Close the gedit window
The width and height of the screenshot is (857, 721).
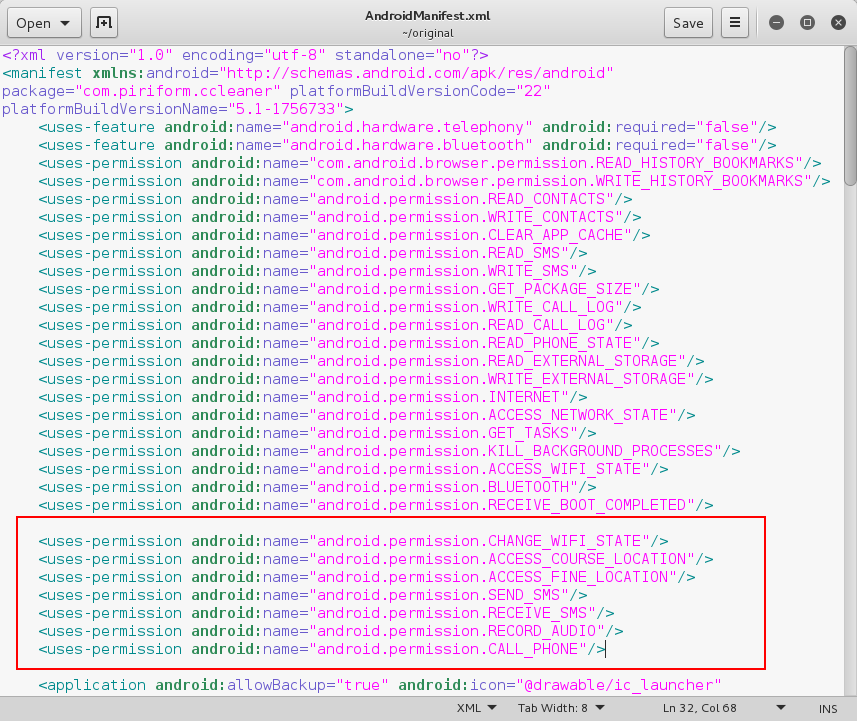point(838,22)
